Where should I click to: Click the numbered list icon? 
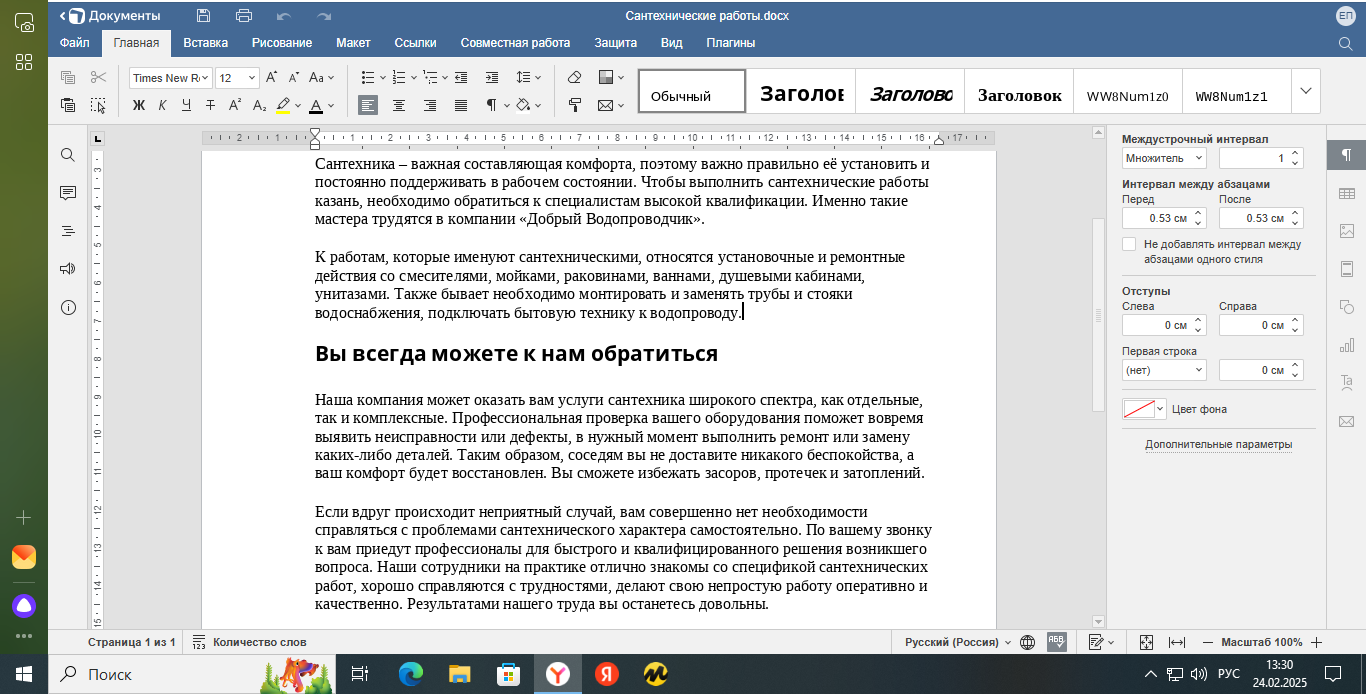point(399,77)
